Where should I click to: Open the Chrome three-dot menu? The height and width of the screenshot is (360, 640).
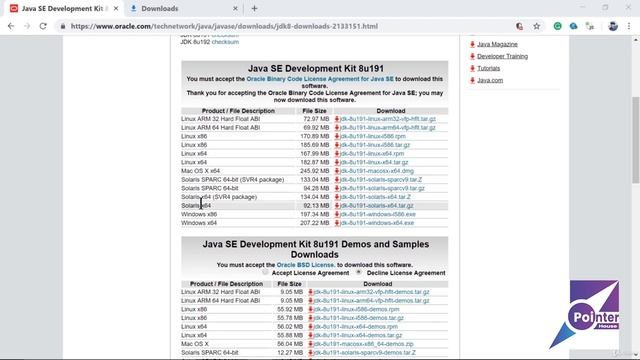(629, 26)
